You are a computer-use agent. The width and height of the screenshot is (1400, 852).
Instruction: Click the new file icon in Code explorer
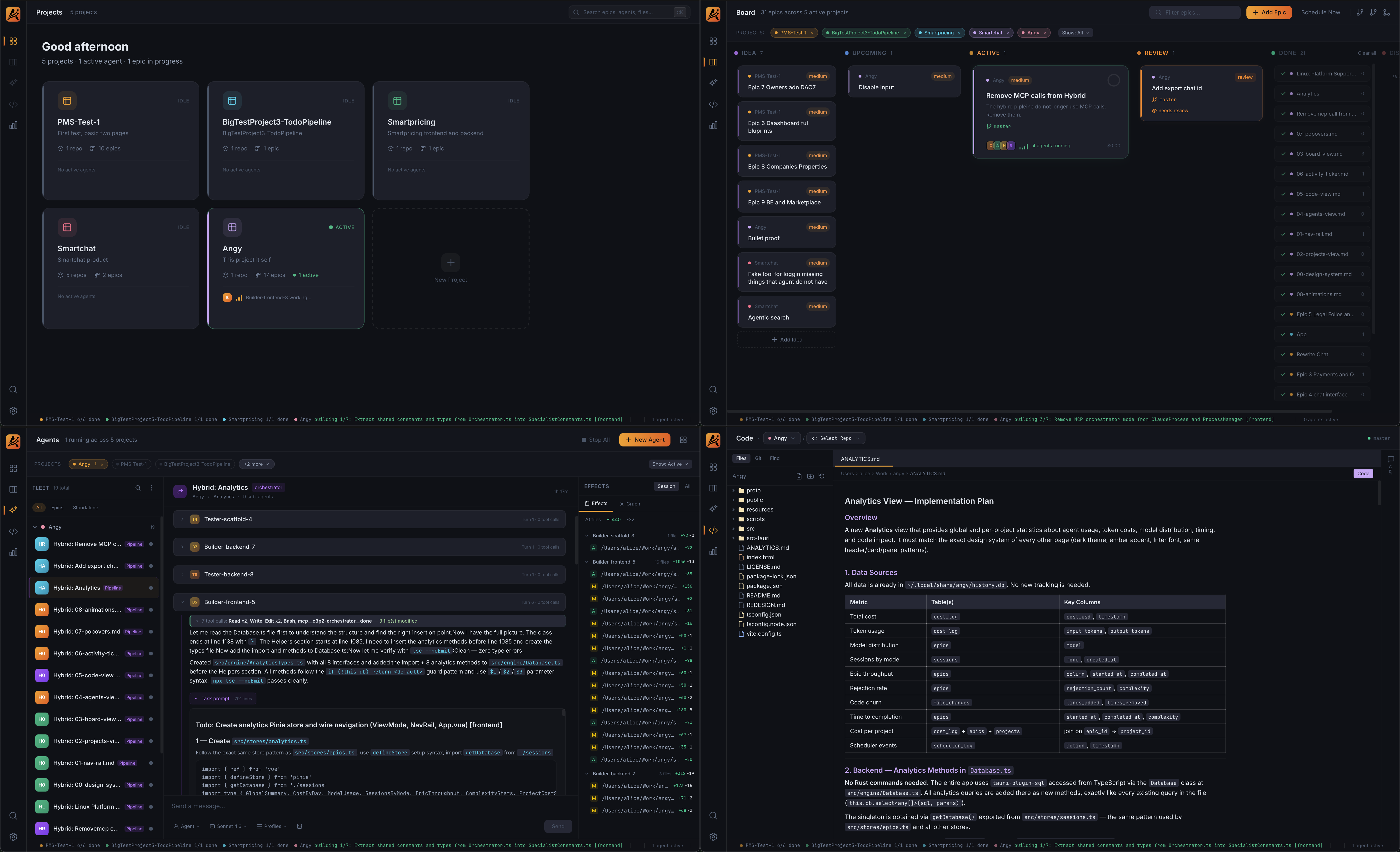(x=799, y=476)
